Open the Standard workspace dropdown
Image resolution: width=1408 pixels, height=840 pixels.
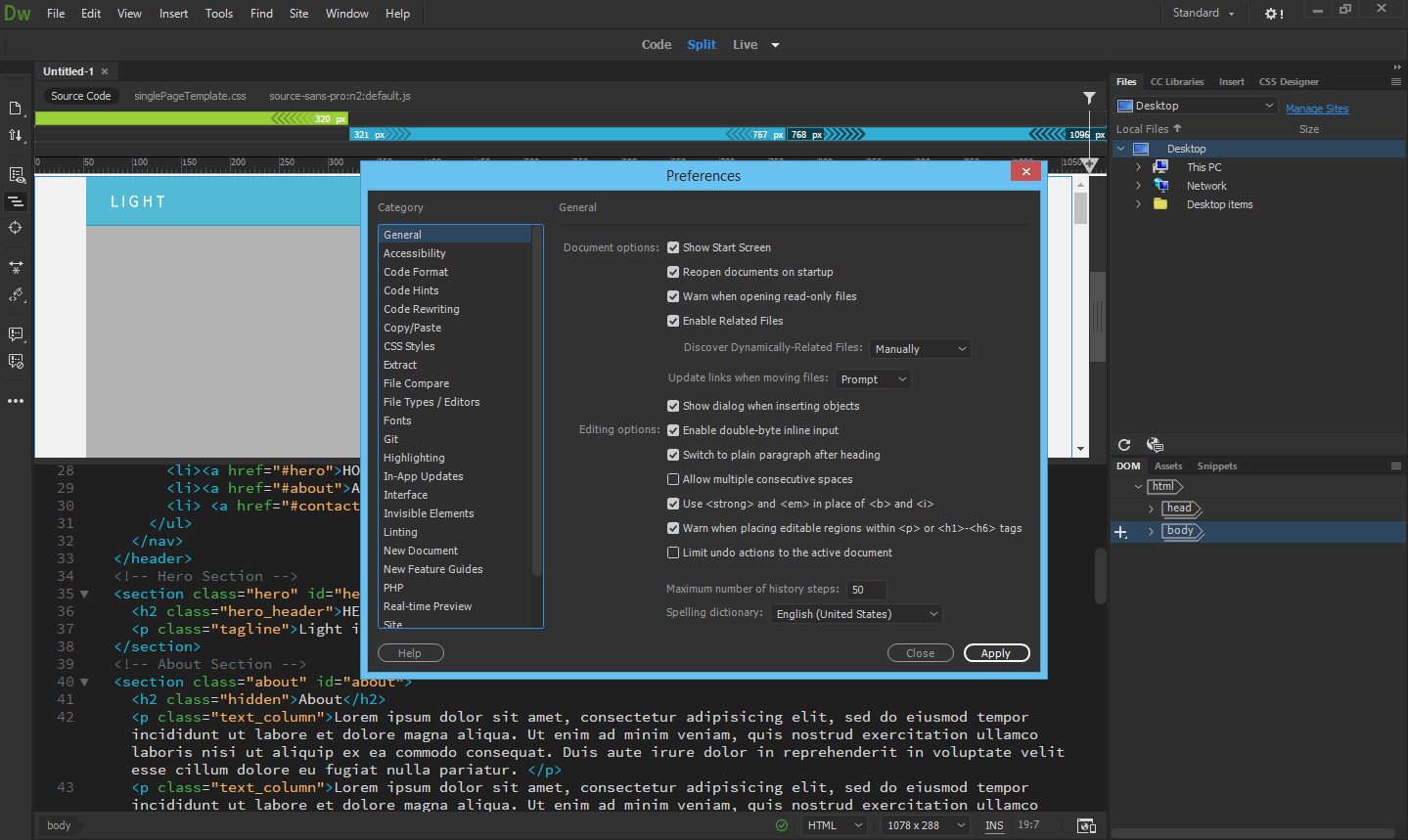point(1204,13)
